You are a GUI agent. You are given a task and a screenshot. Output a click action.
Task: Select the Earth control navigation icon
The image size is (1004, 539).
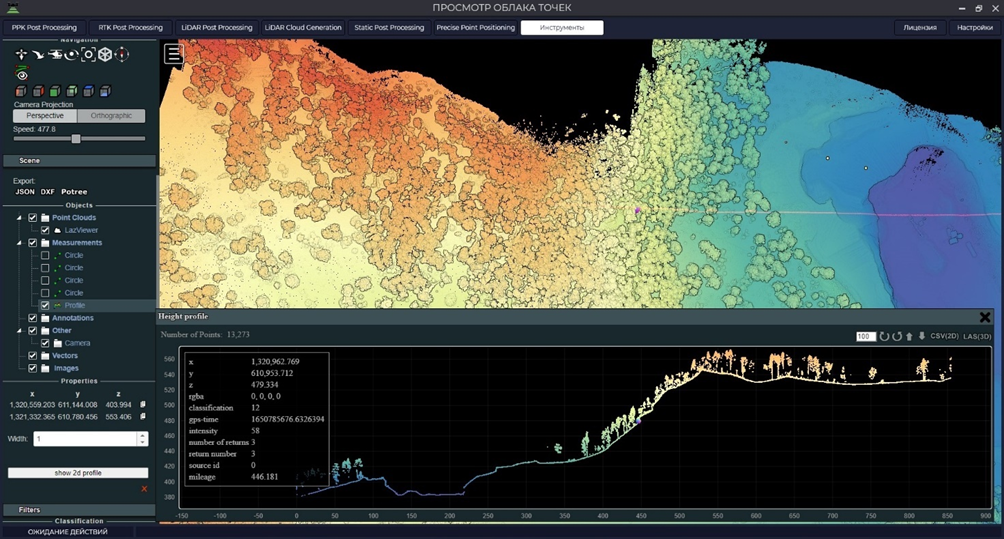[21, 54]
